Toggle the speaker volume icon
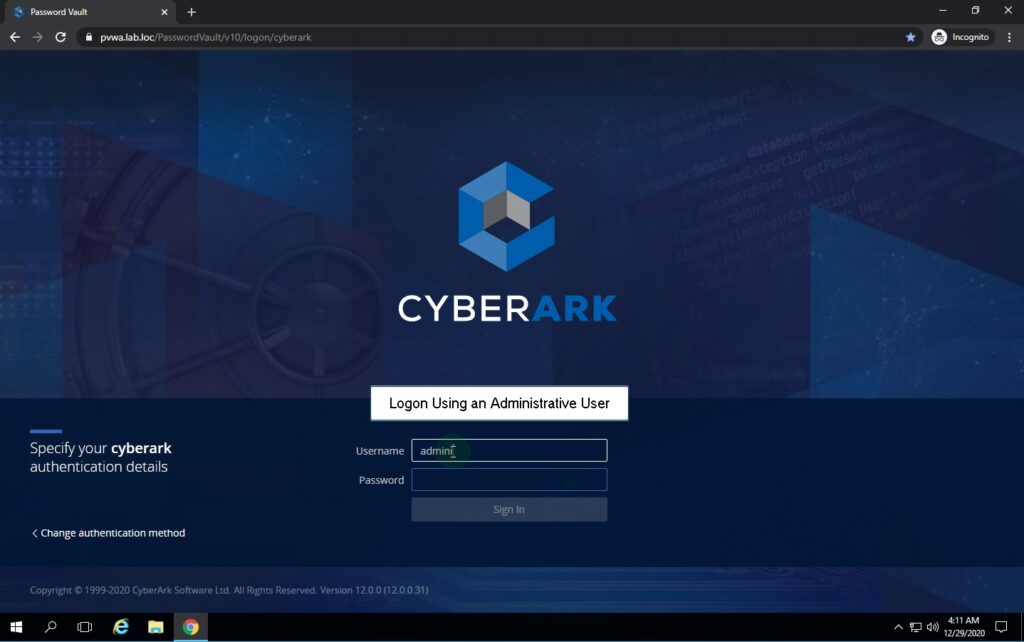 [935, 627]
